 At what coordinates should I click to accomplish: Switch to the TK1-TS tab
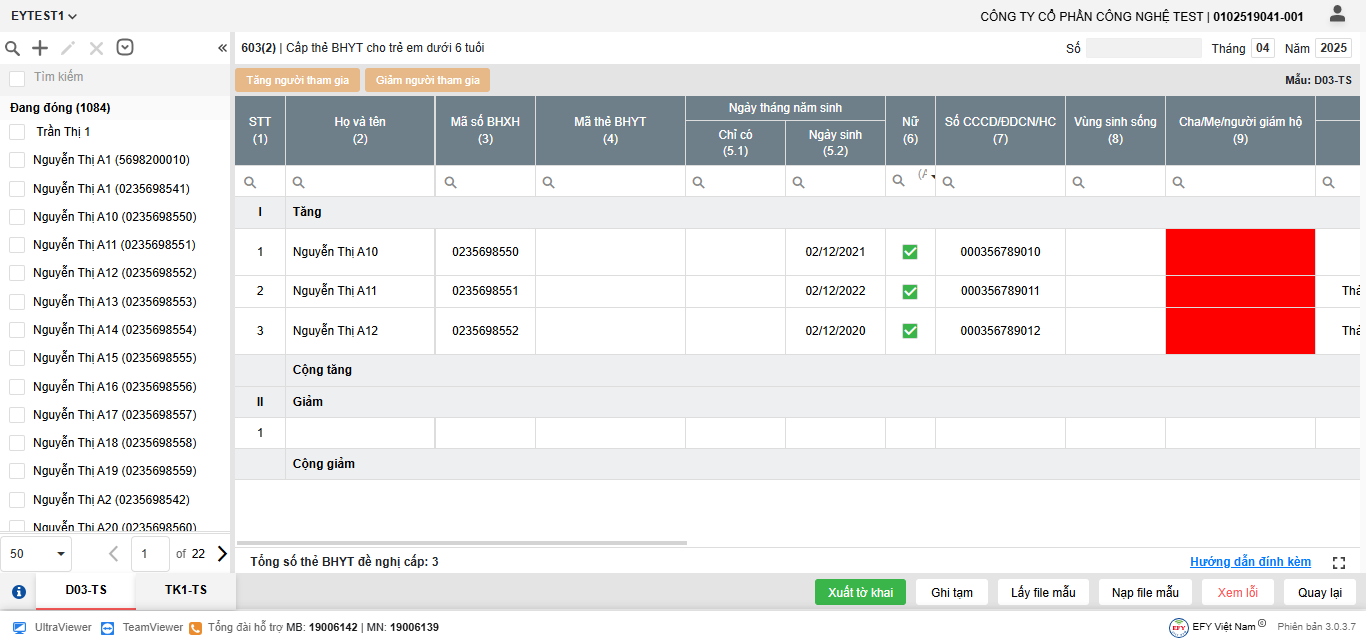tap(185, 590)
